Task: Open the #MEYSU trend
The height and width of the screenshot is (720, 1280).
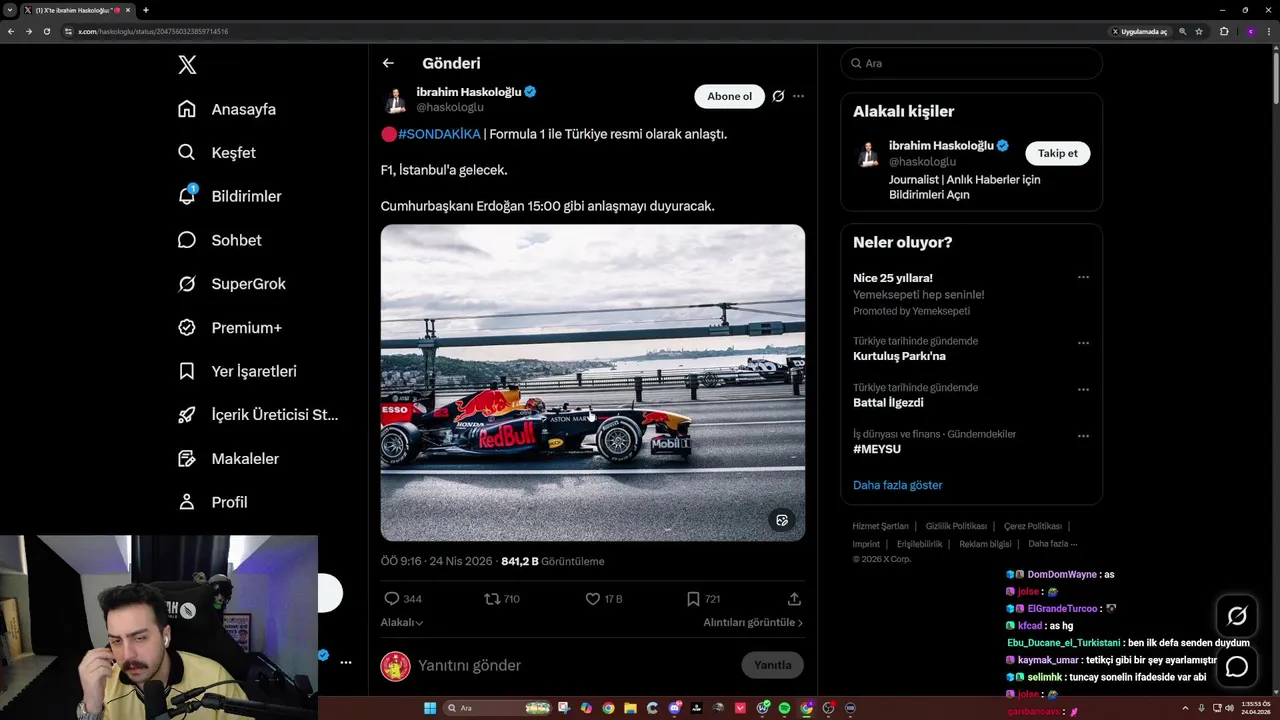Action: (x=877, y=450)
